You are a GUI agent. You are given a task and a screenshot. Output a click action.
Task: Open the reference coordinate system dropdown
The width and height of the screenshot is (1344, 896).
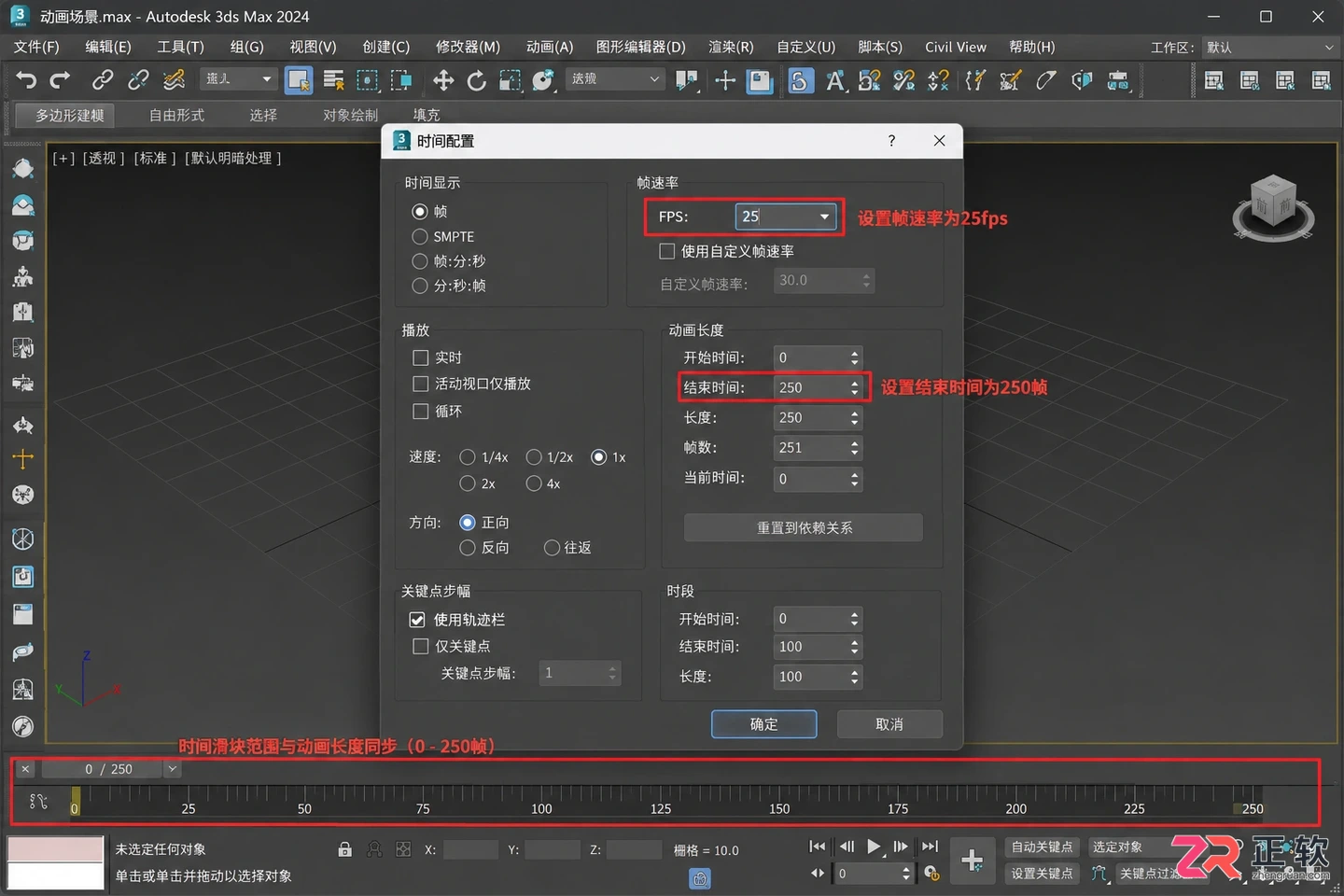click(614, 79)
